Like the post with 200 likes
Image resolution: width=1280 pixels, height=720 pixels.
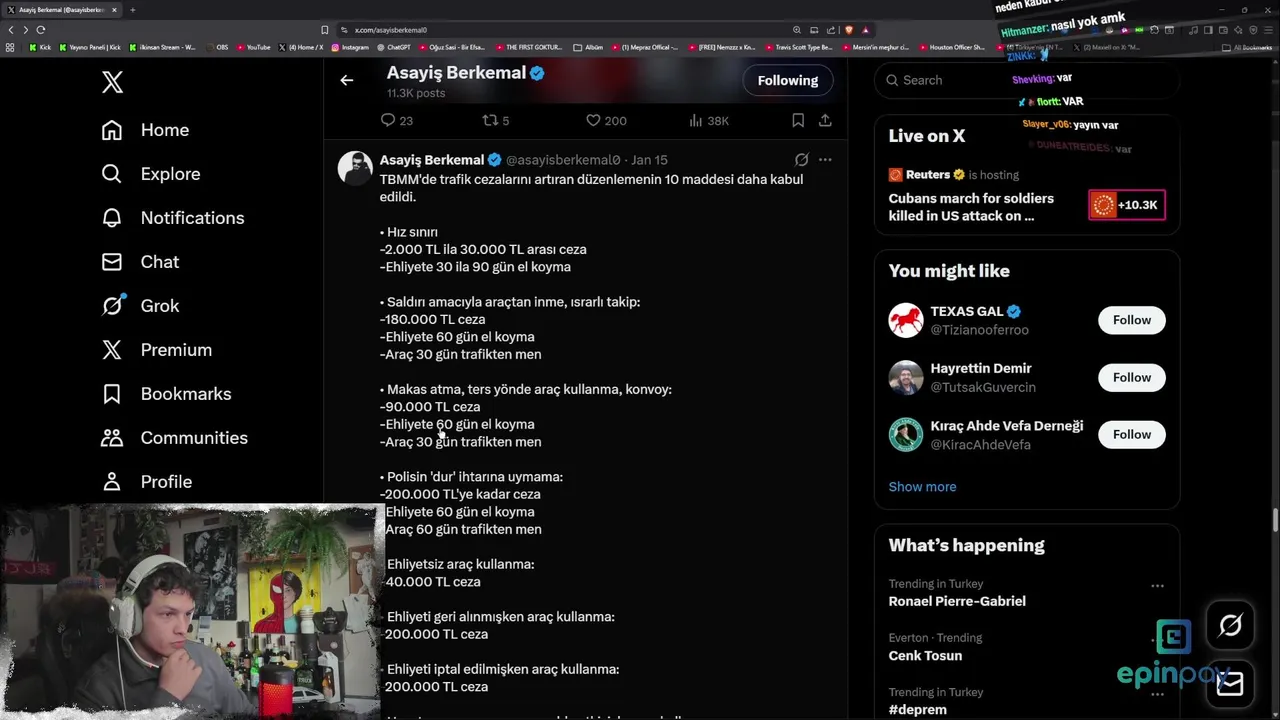point(606,120)
